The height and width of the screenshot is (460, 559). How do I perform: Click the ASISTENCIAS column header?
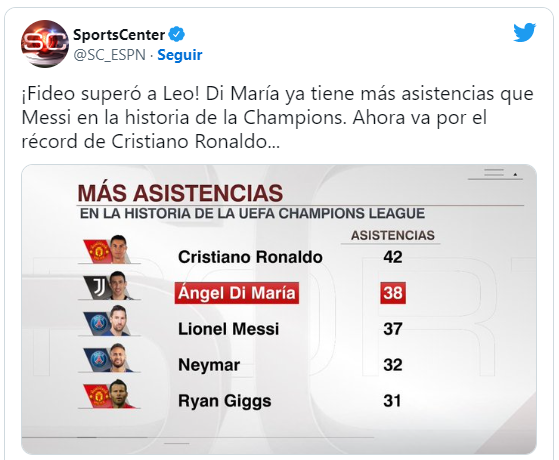(393, 235)
